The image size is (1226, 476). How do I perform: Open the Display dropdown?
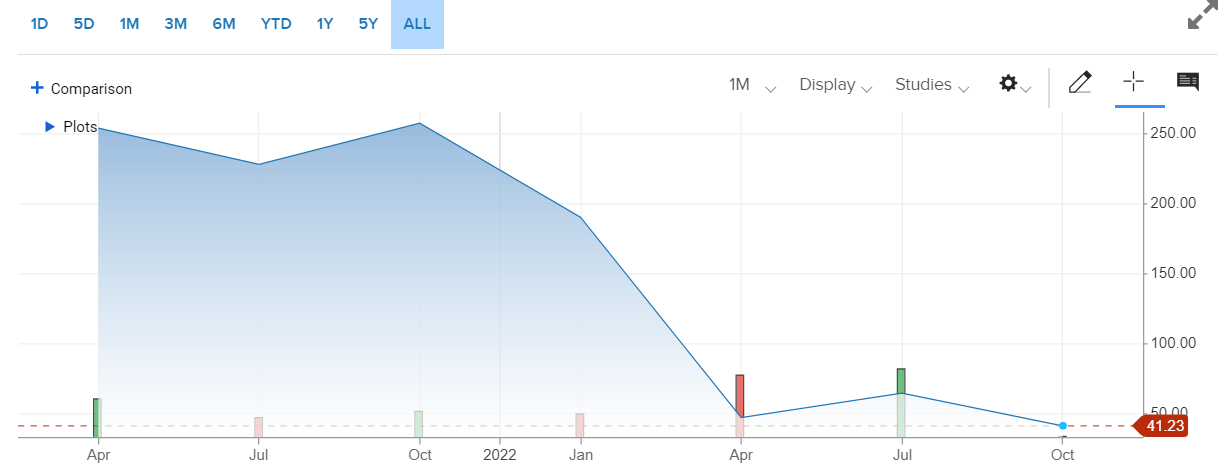835,85
